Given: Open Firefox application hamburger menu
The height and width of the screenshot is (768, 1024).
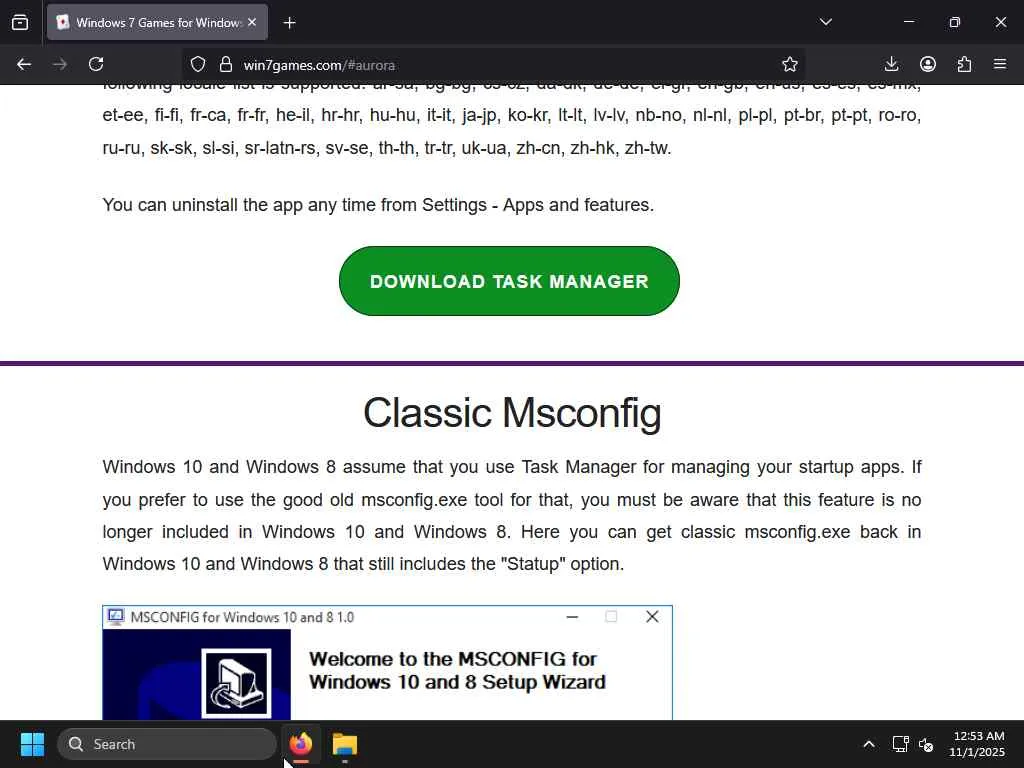Looking at the screenshot, I should tap(1000, 64).
